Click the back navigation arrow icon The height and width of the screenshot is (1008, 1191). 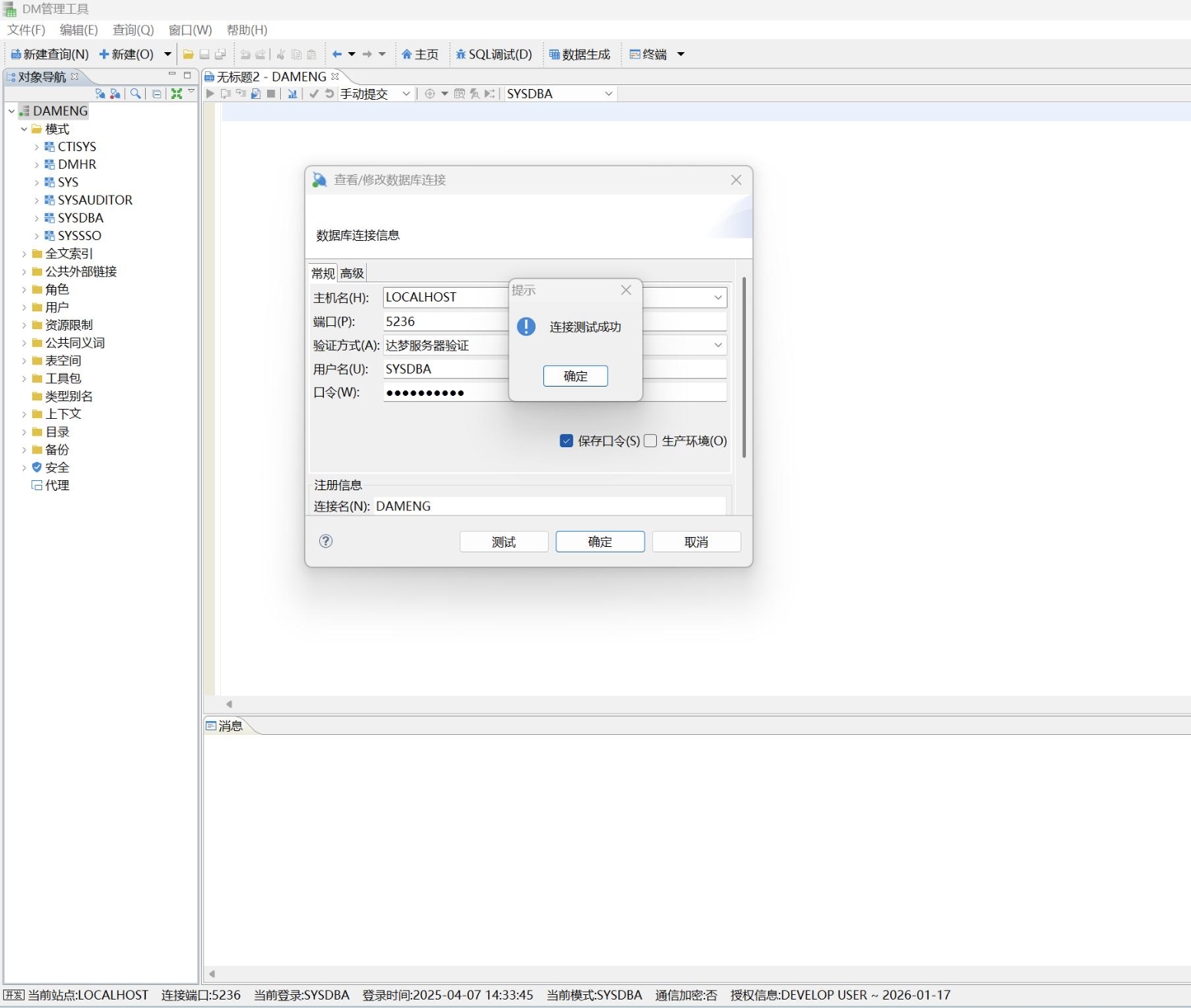pyautogui.click(x=336, y=54)
